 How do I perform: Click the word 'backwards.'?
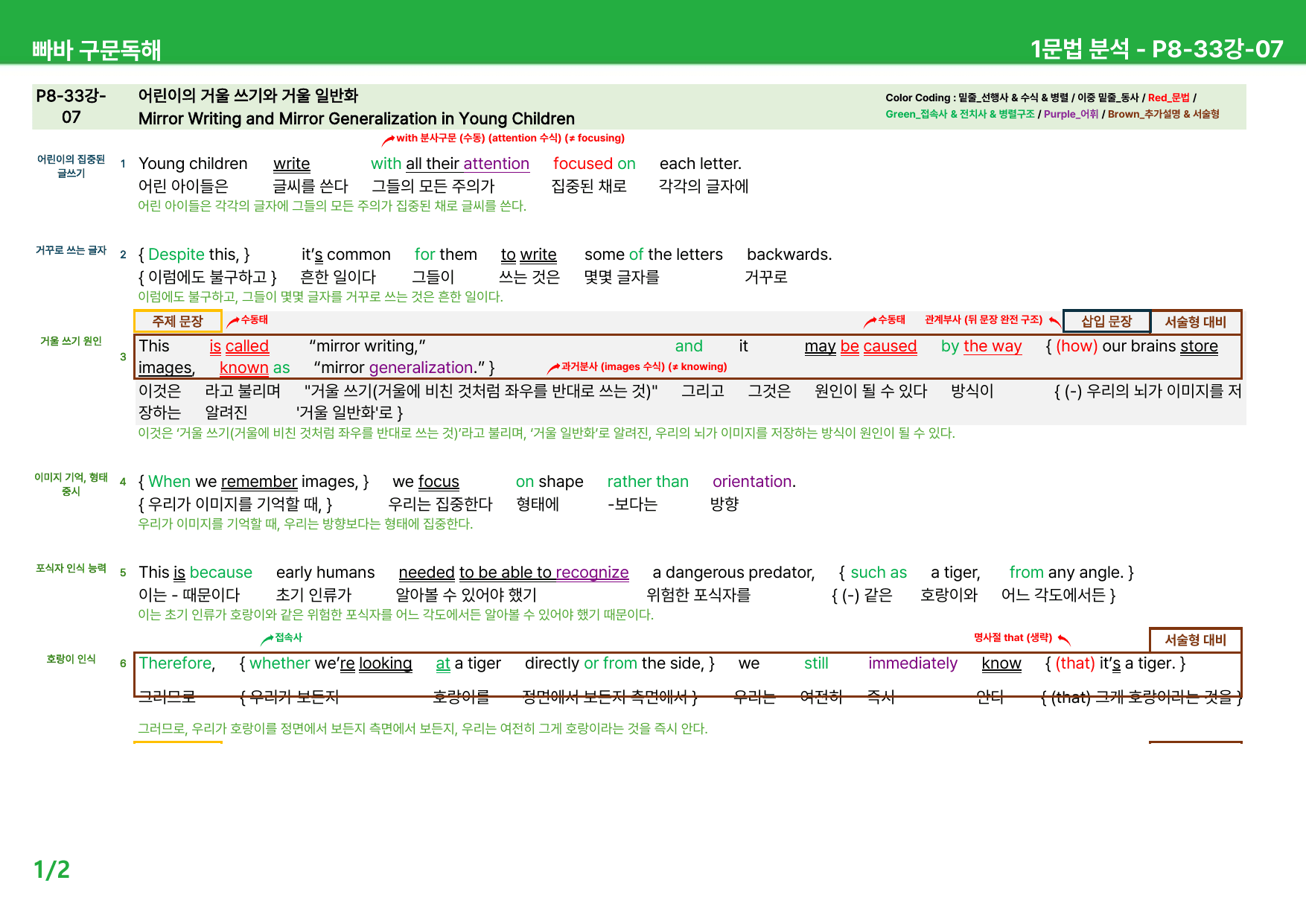tap(789, 255)
